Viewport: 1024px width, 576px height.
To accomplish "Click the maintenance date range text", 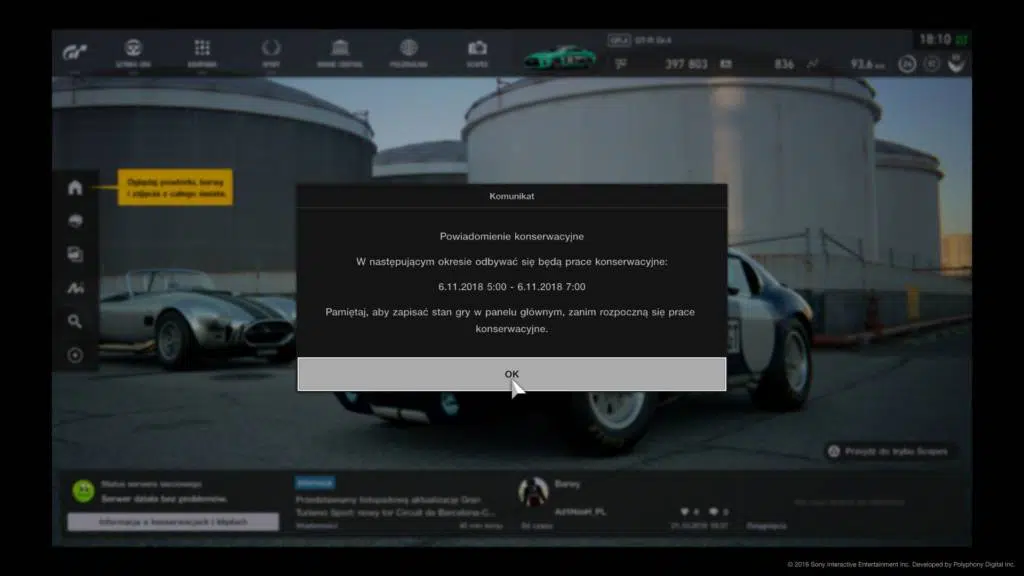I will (x=511, y=287).
